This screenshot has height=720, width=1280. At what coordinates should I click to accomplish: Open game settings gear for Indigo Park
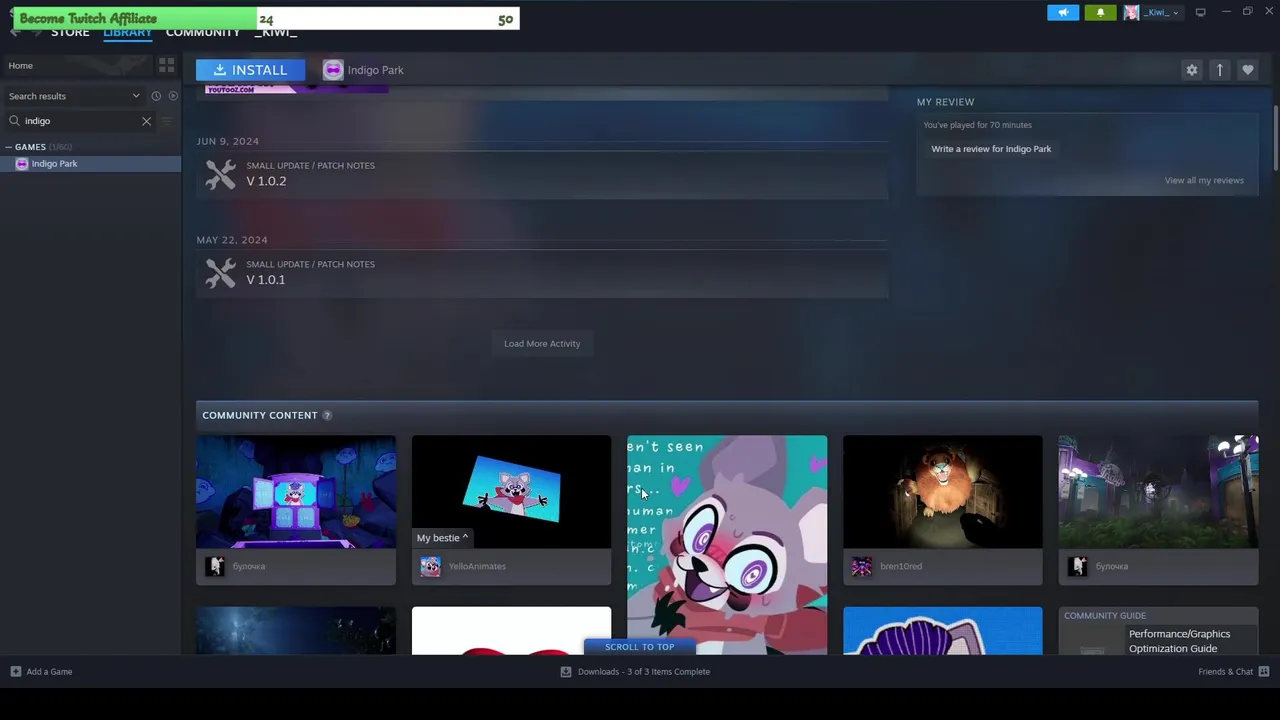1191,70
